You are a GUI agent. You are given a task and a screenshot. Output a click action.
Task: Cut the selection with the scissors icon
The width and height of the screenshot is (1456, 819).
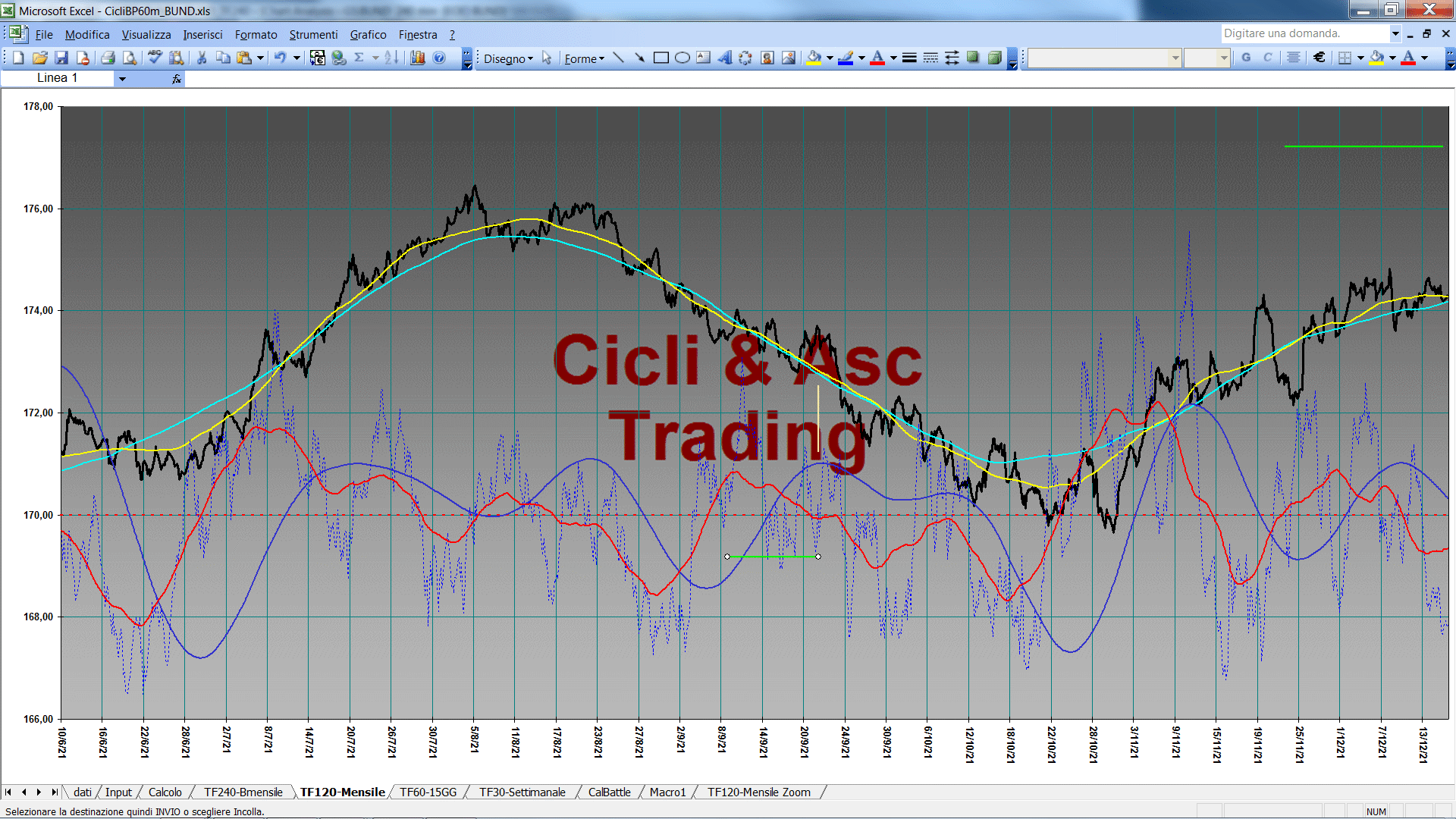click(202, 58)
